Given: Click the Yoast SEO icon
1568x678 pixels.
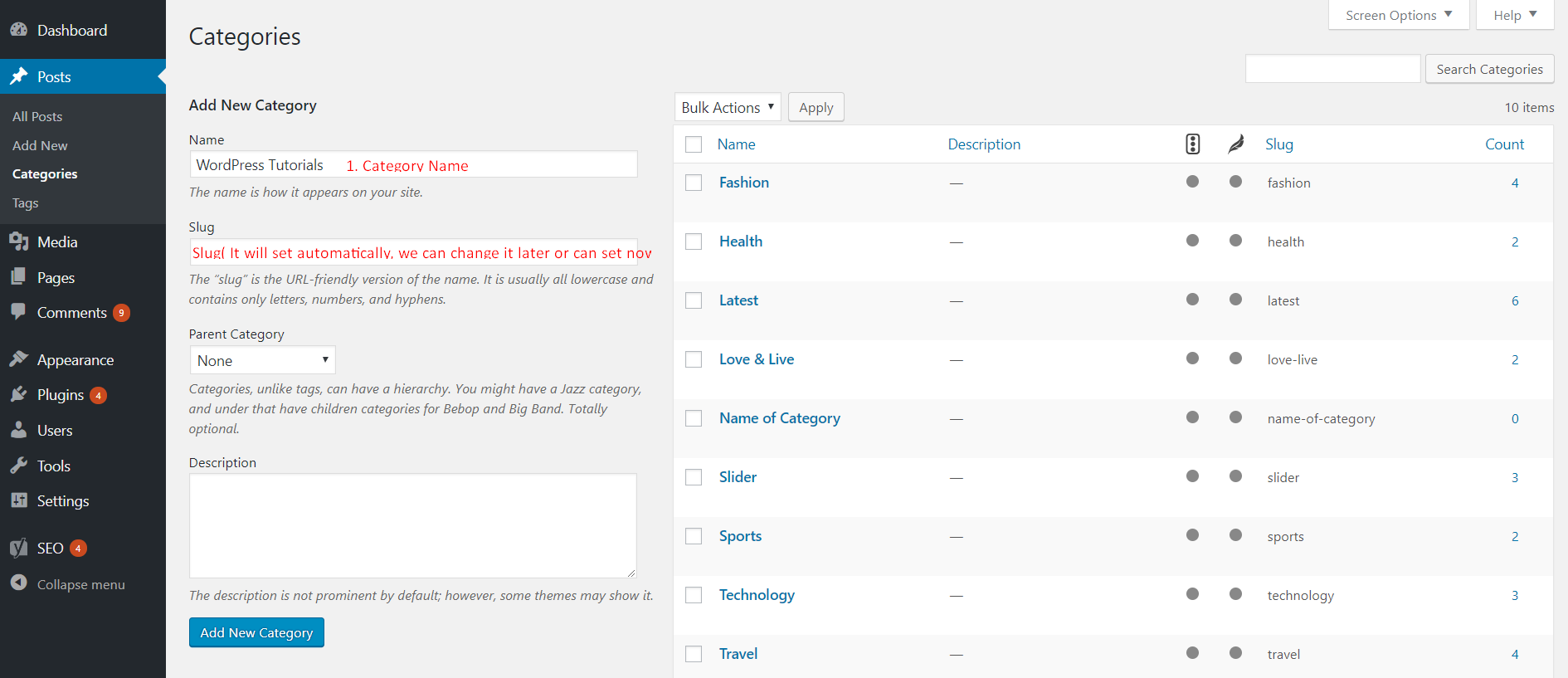Looking at the screenshot, I should (18, 548).
